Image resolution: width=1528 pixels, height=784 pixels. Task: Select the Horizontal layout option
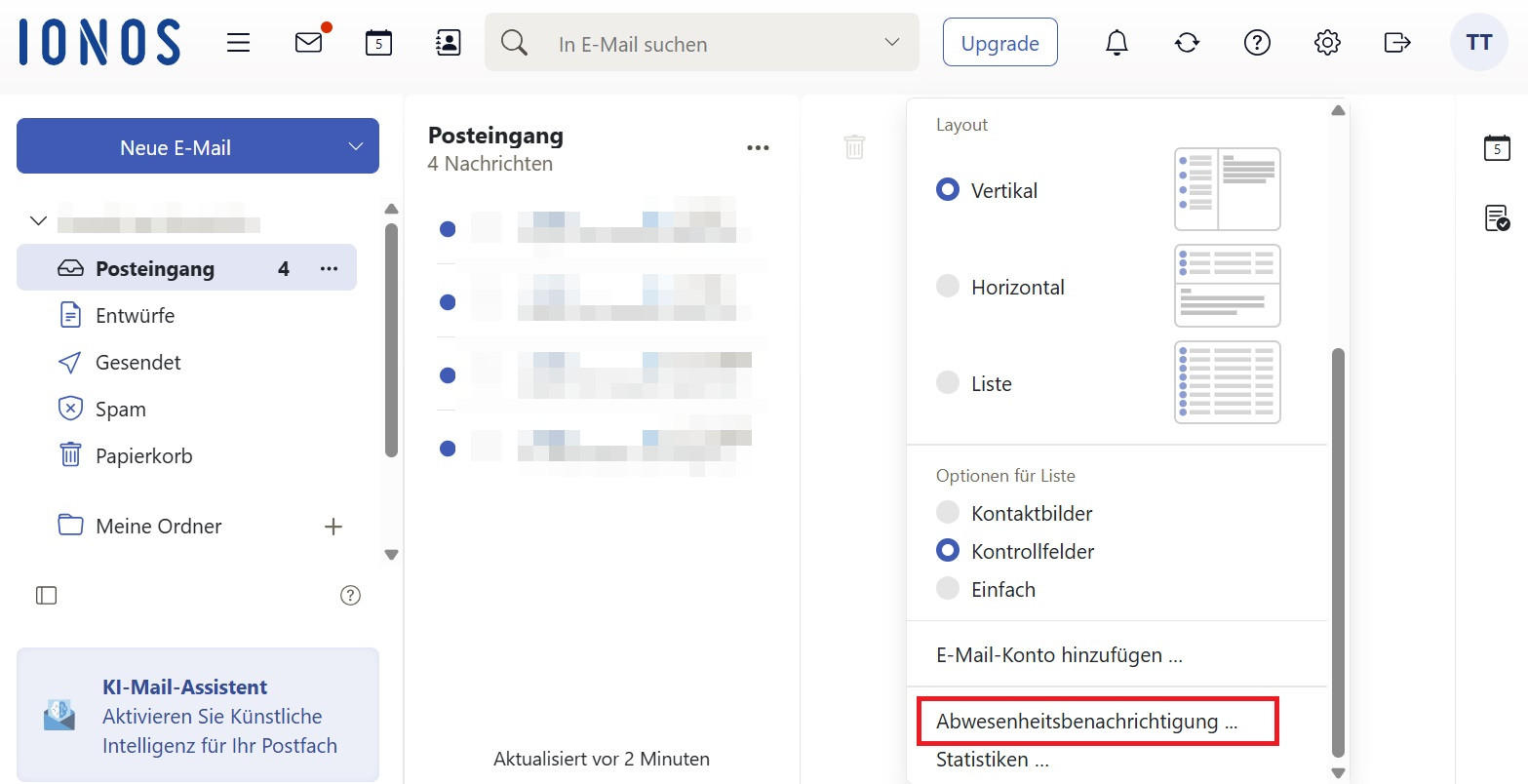click(948, 287)
